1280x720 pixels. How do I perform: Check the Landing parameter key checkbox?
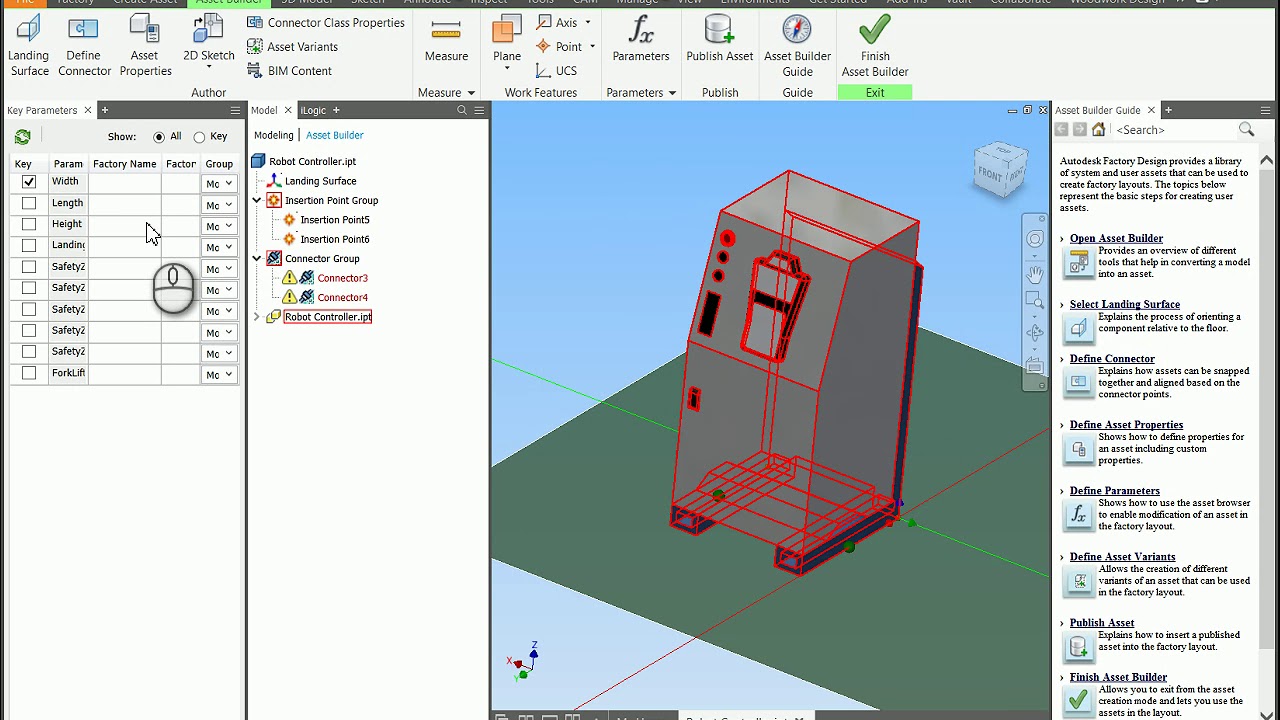click(x=29, y=245)
